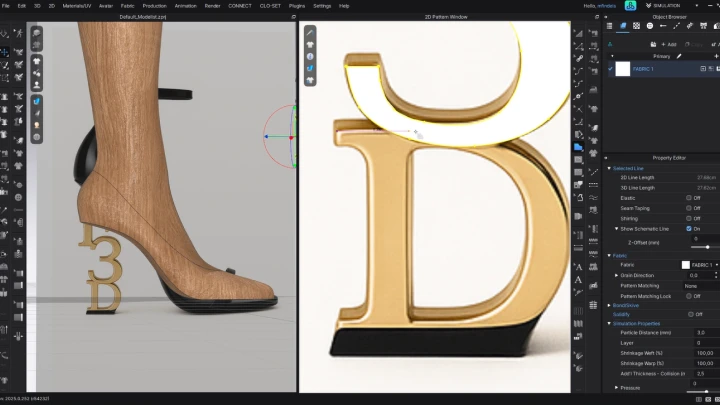Click the skin-colored avatar head icon in the 3D toolbar

36,125
